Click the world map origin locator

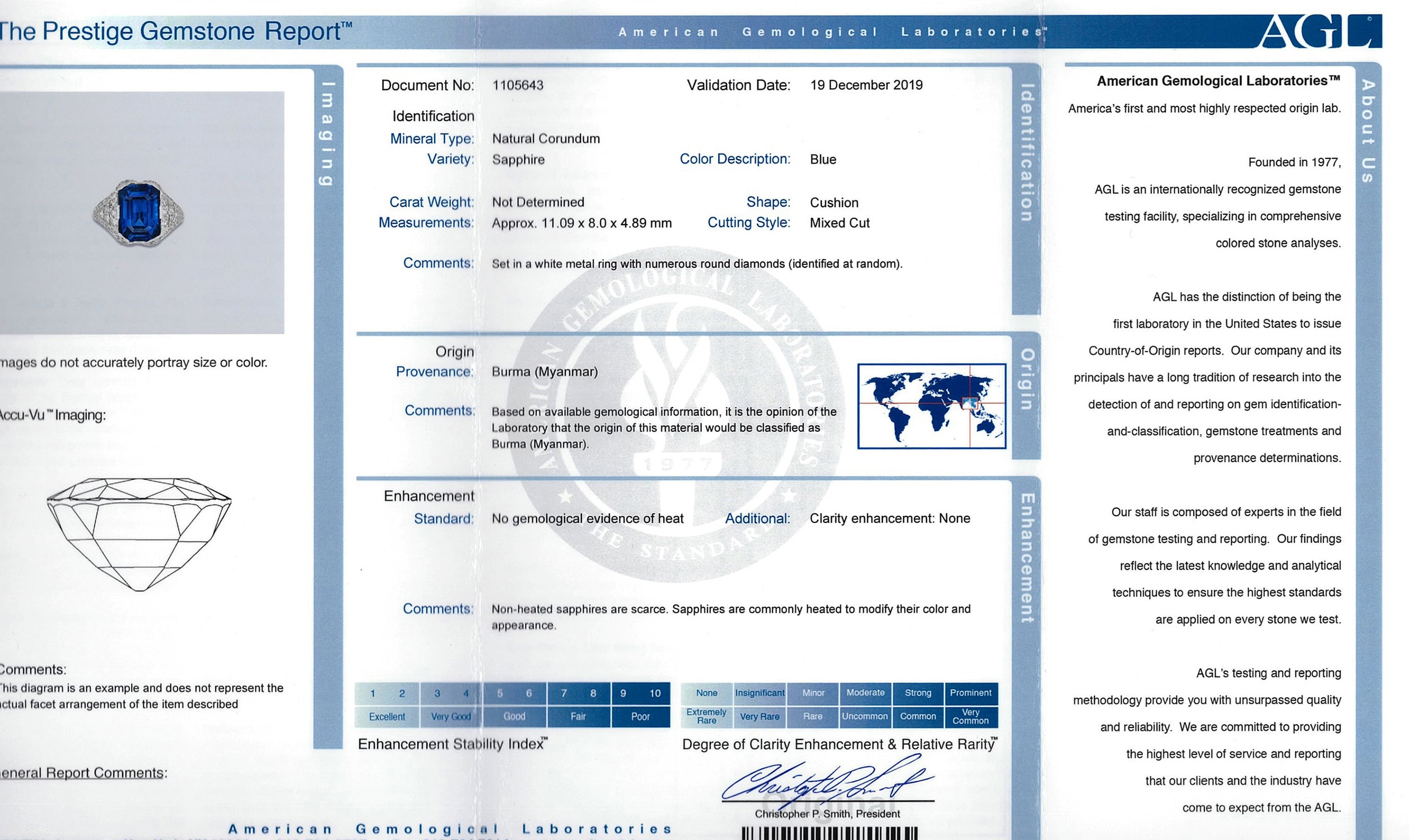click(932, 406)
